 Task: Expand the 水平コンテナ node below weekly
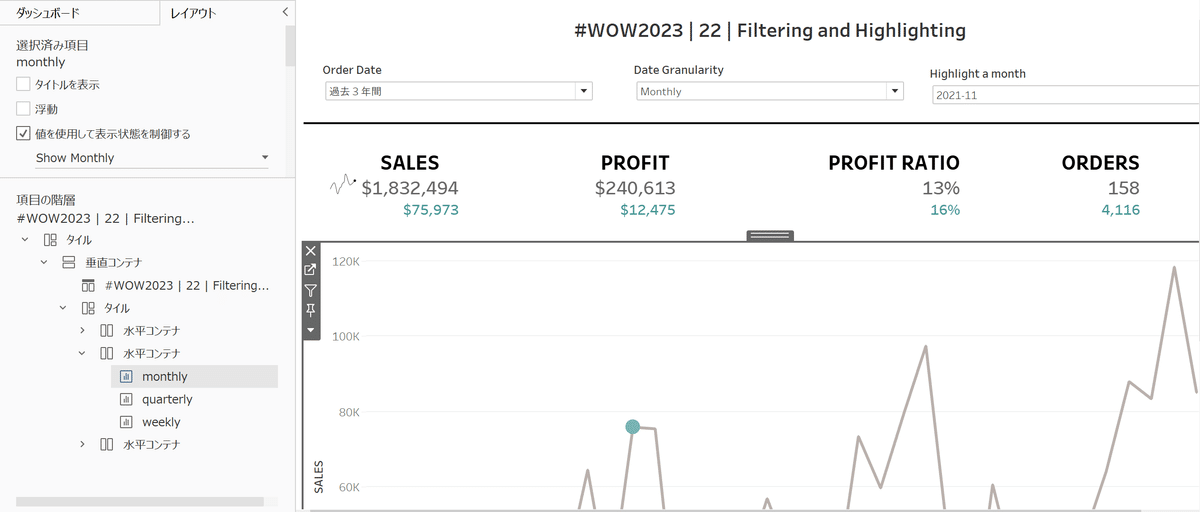82,444
